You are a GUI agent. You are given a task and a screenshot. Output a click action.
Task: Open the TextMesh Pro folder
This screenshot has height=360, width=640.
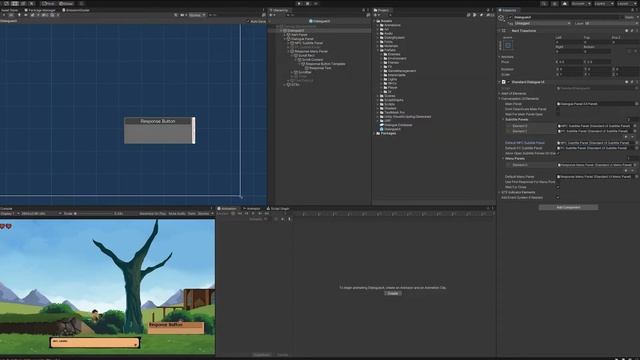tap(394, 112)
